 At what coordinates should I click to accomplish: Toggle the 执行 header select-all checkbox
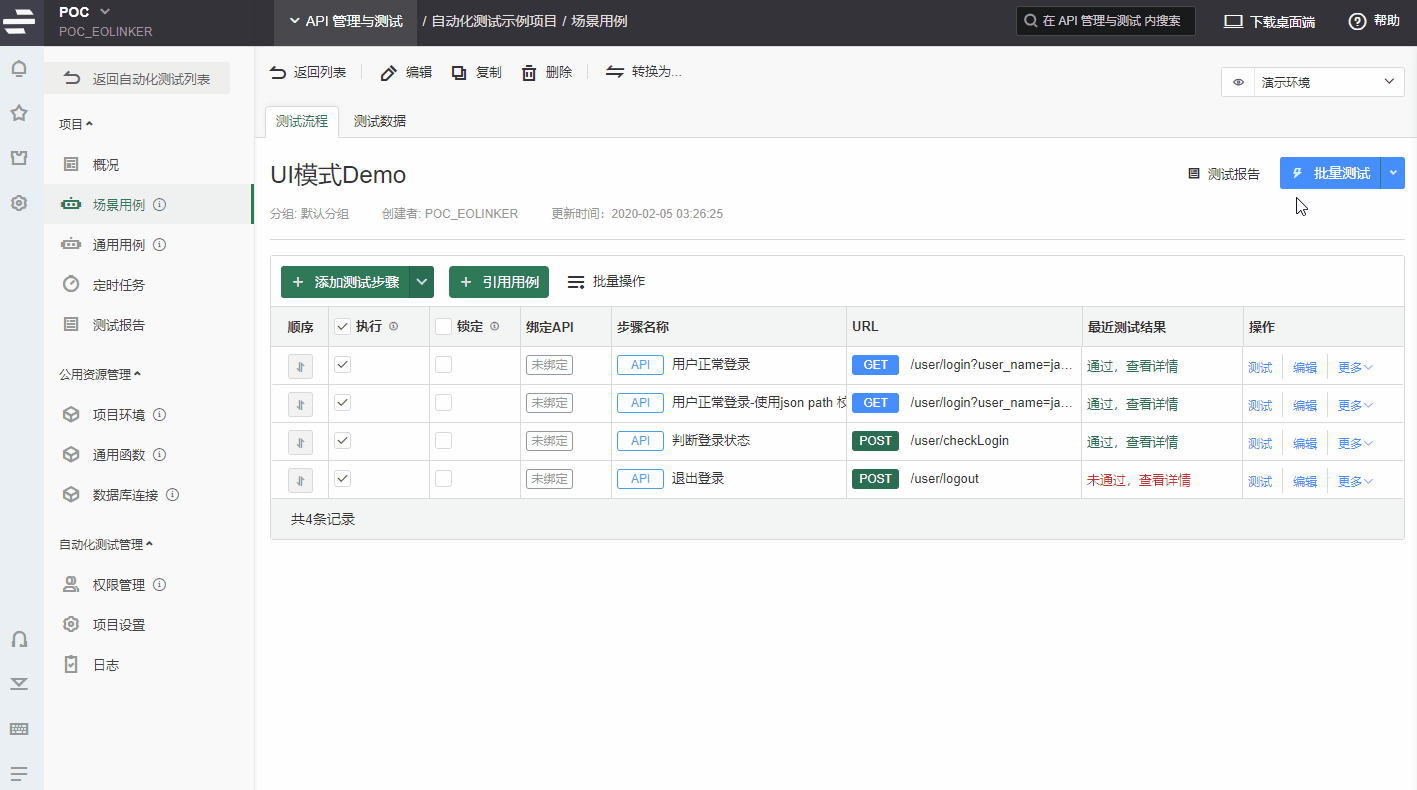coord(343,327)
